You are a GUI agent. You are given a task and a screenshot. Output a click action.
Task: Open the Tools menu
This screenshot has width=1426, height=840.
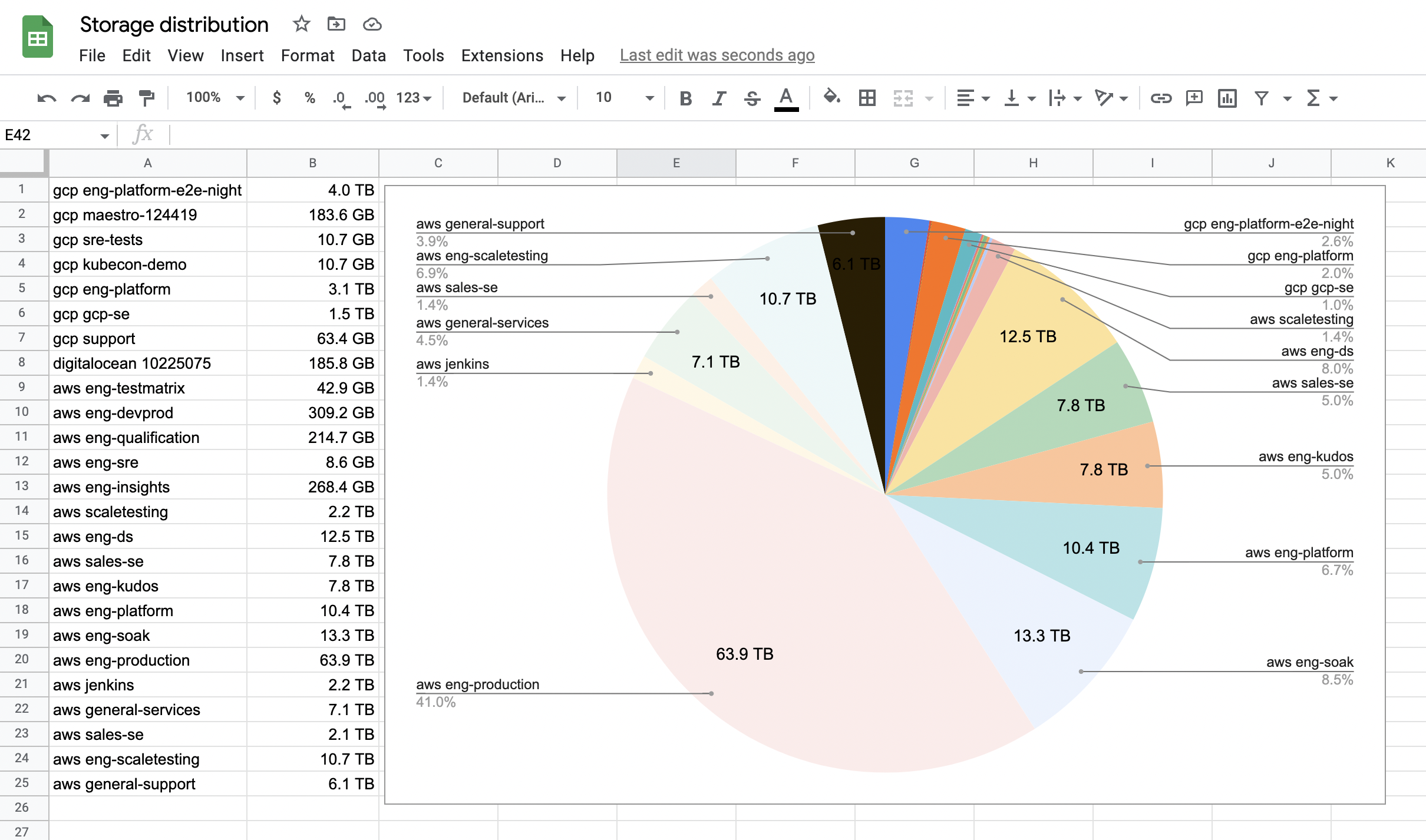click(423, 55)
